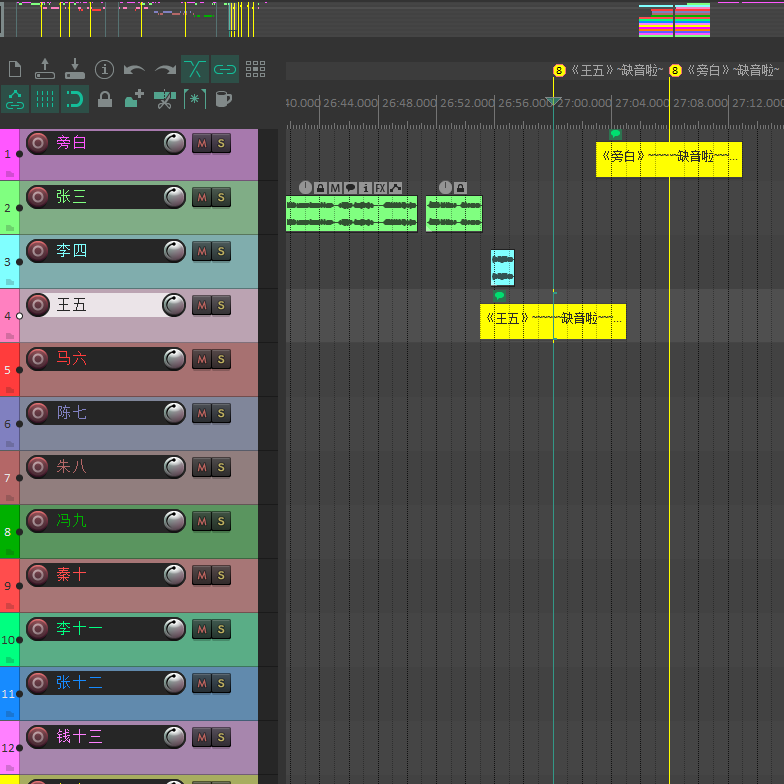Click the Save project icon
The height and width of the screenshot is (784, 784).
pos(75,69)
